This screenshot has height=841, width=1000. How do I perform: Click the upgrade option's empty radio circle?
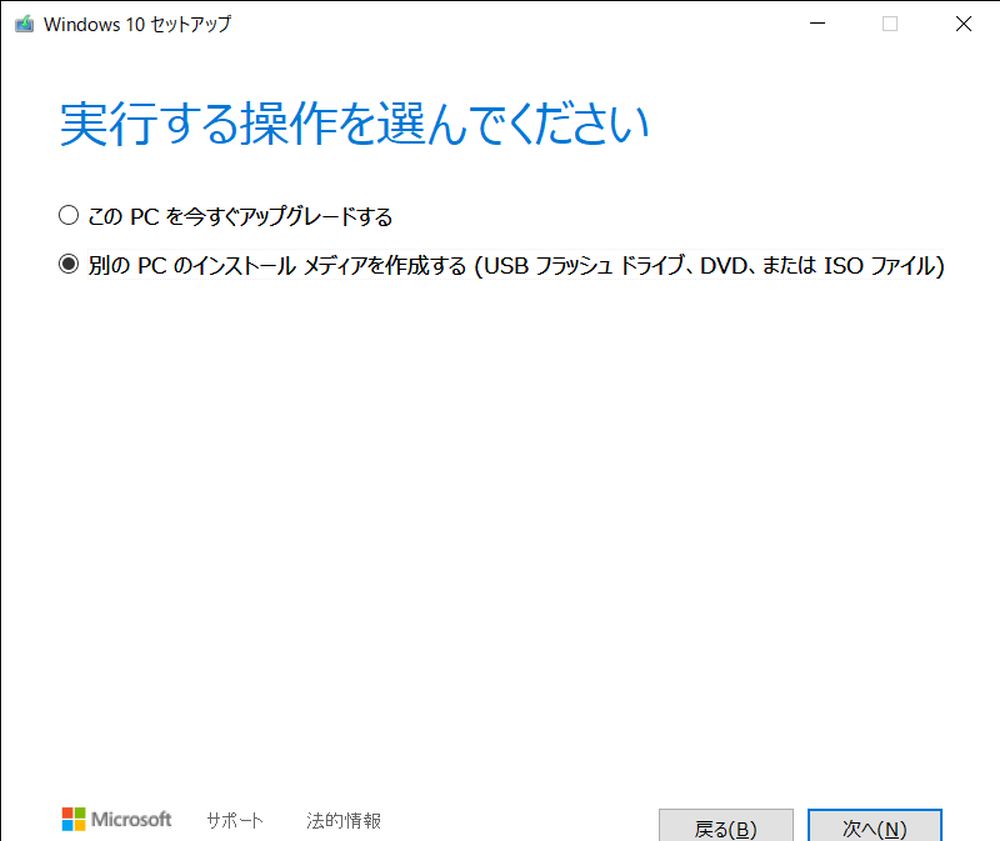click(x=68, y=214)
